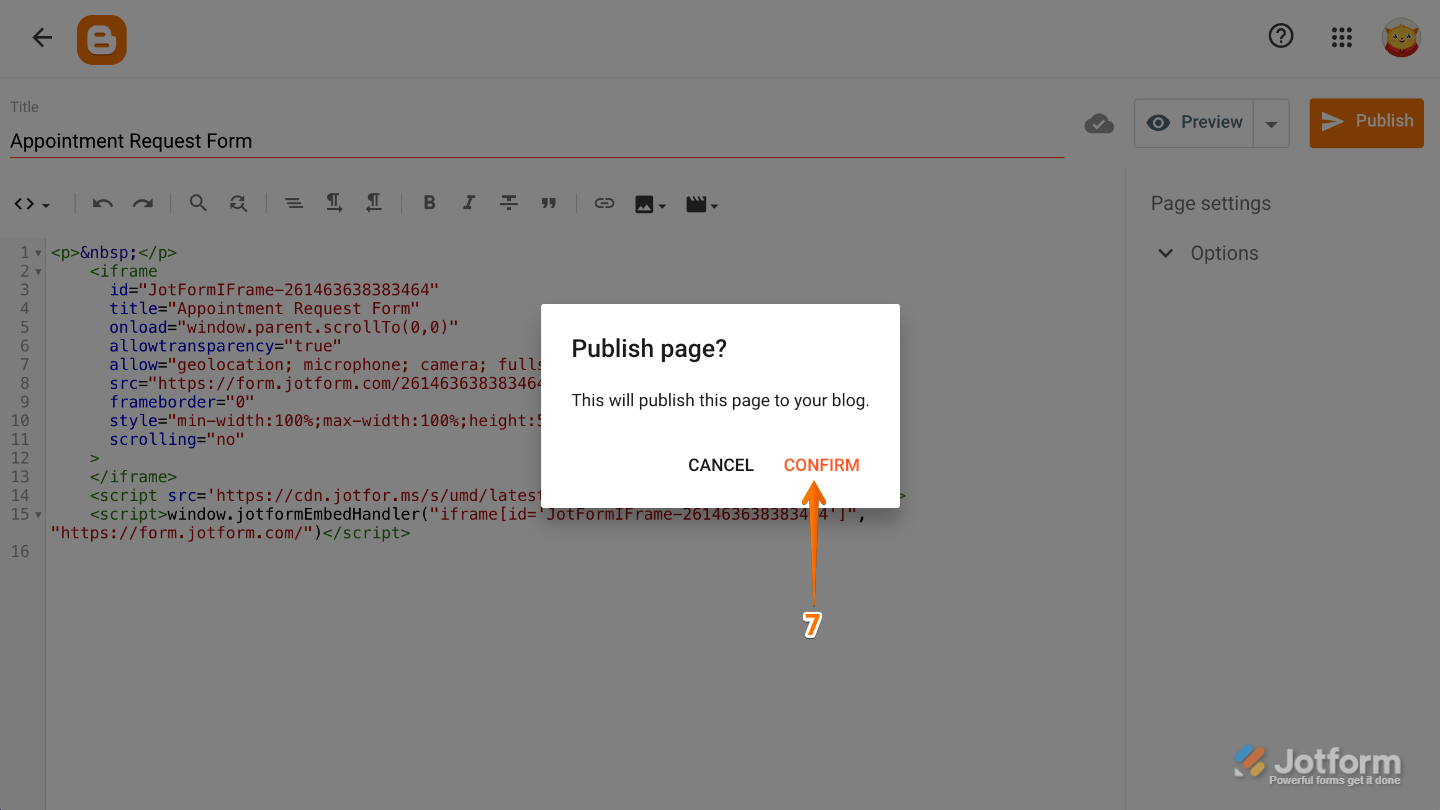The width and height of the screenshot is (1440, 810).
Task: Open the Blogger logo home icon
Action: (102, 40)
